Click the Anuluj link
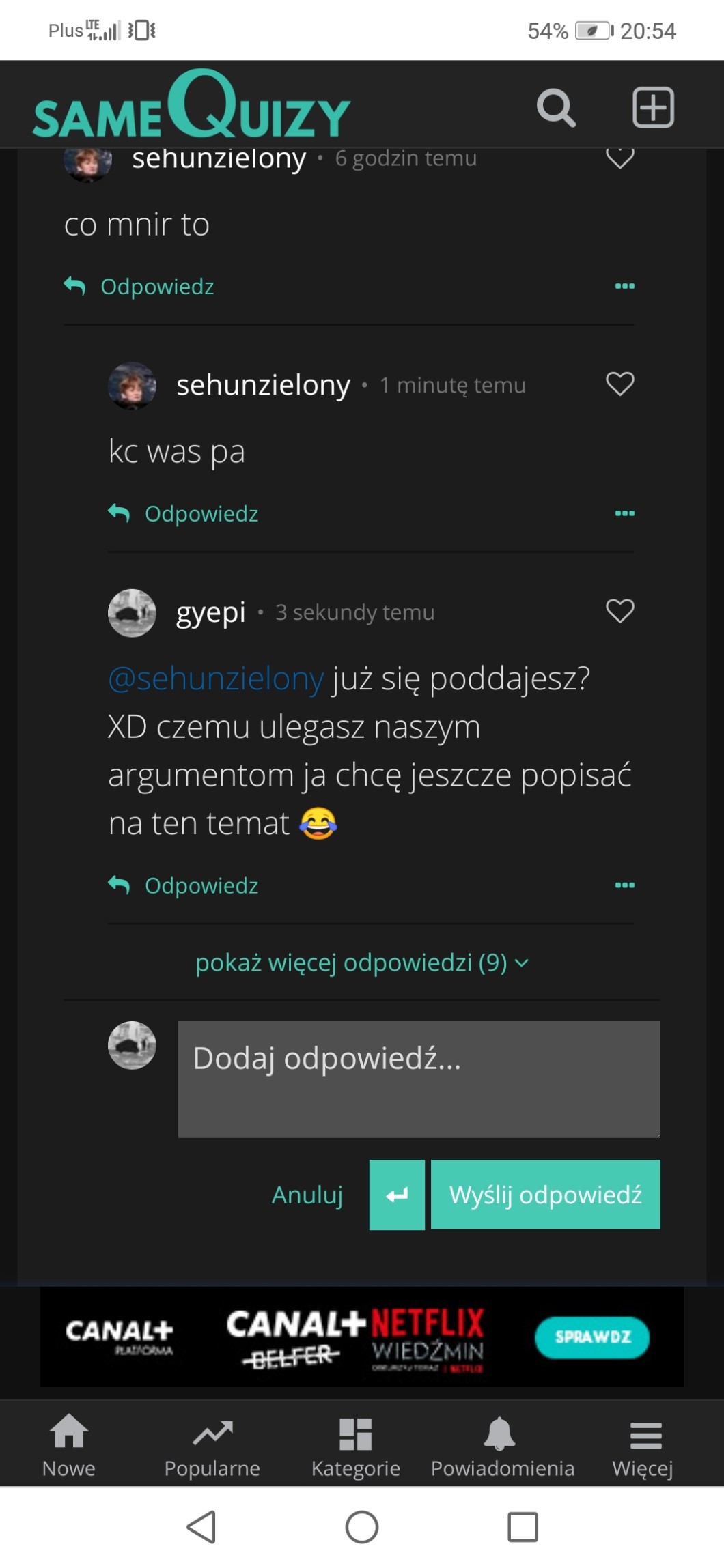This screenshot has height=1568, width=724. click(x=307, y=1195)
